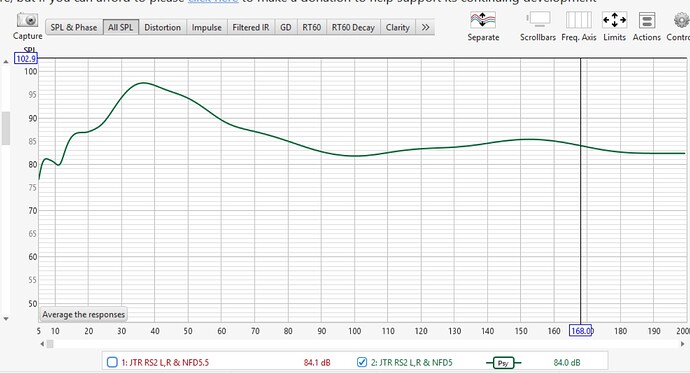Click the vertical scrollbar up arrow
Image resolution: width=690 pixels, height=373 pixels.
[x=6, y=62]
